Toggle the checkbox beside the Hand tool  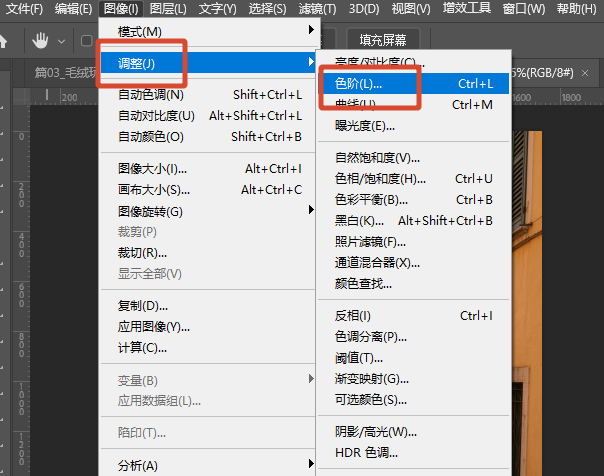tap(87, 41)
